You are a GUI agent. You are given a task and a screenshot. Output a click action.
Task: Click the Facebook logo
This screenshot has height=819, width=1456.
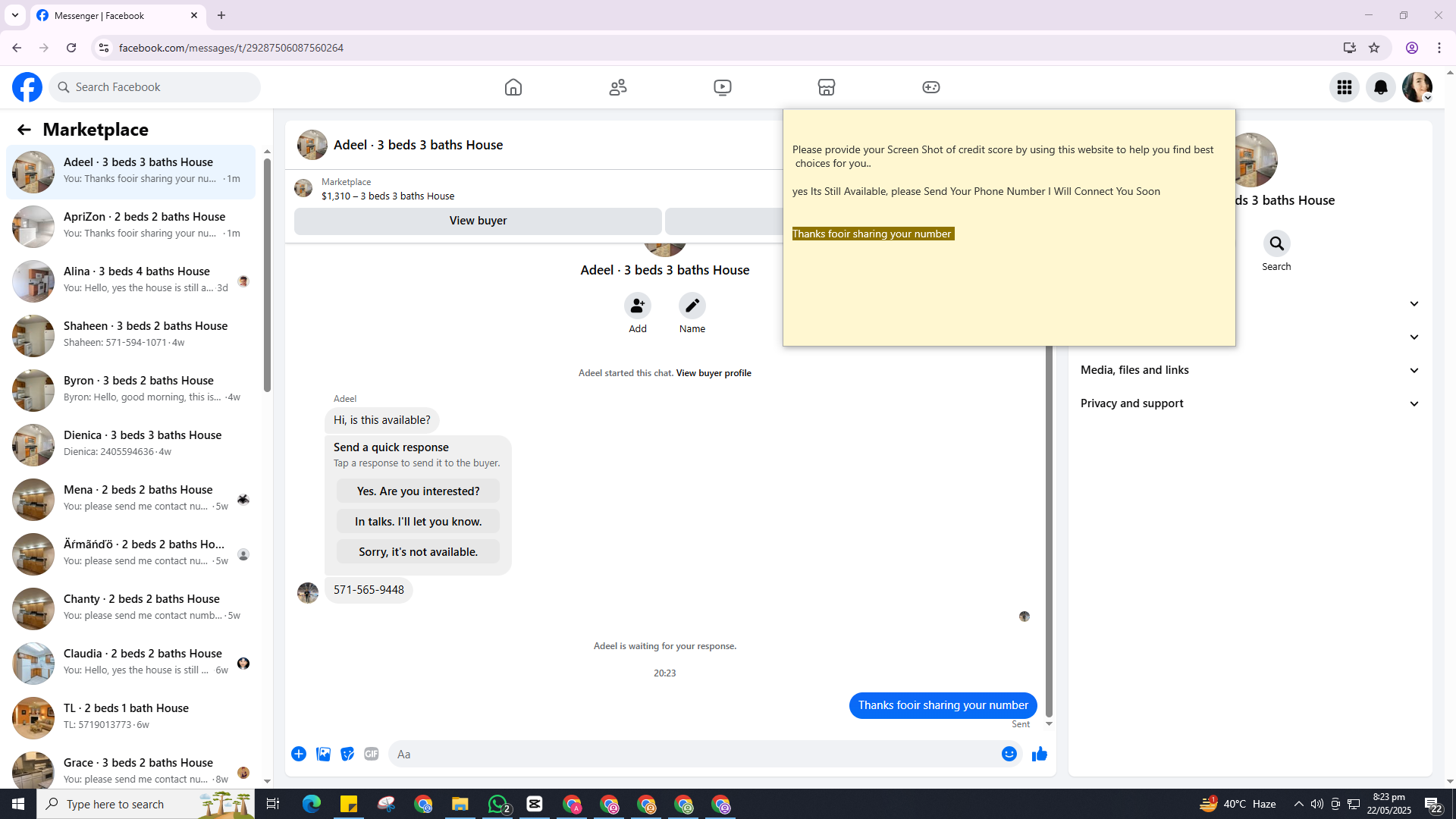[x=27, y=87]
